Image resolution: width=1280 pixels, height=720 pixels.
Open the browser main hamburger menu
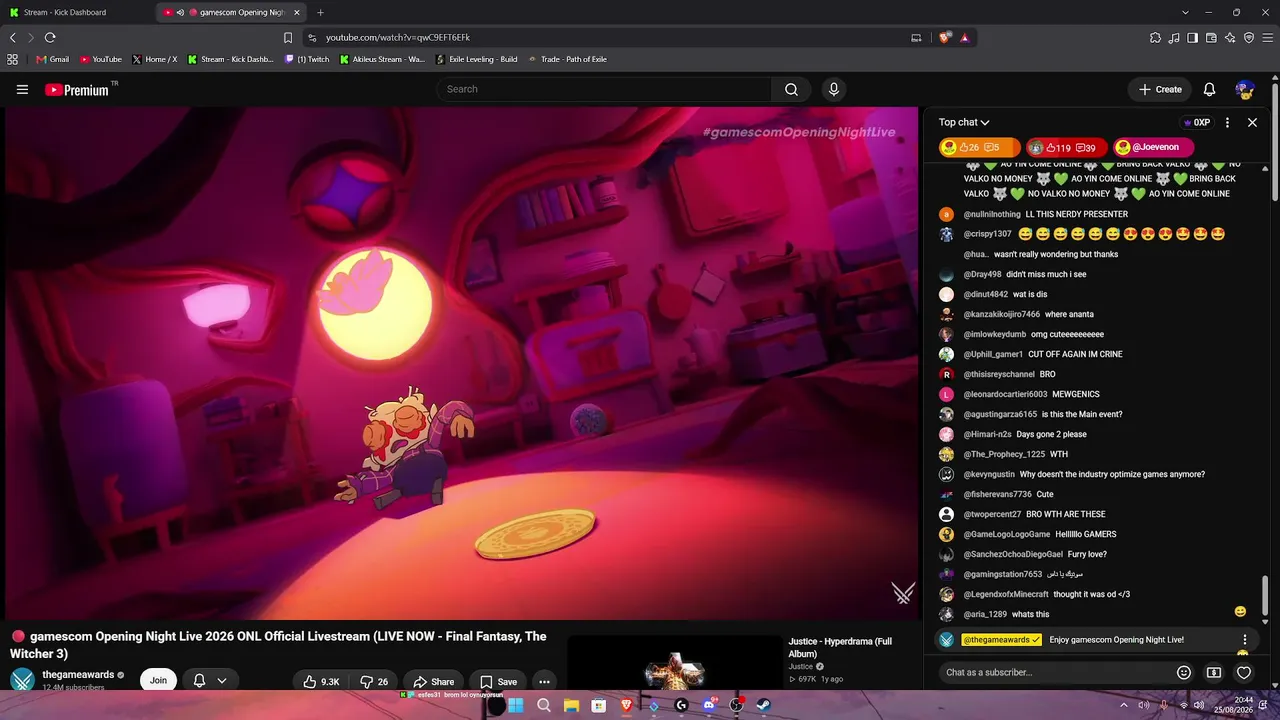pos(1267,38)
